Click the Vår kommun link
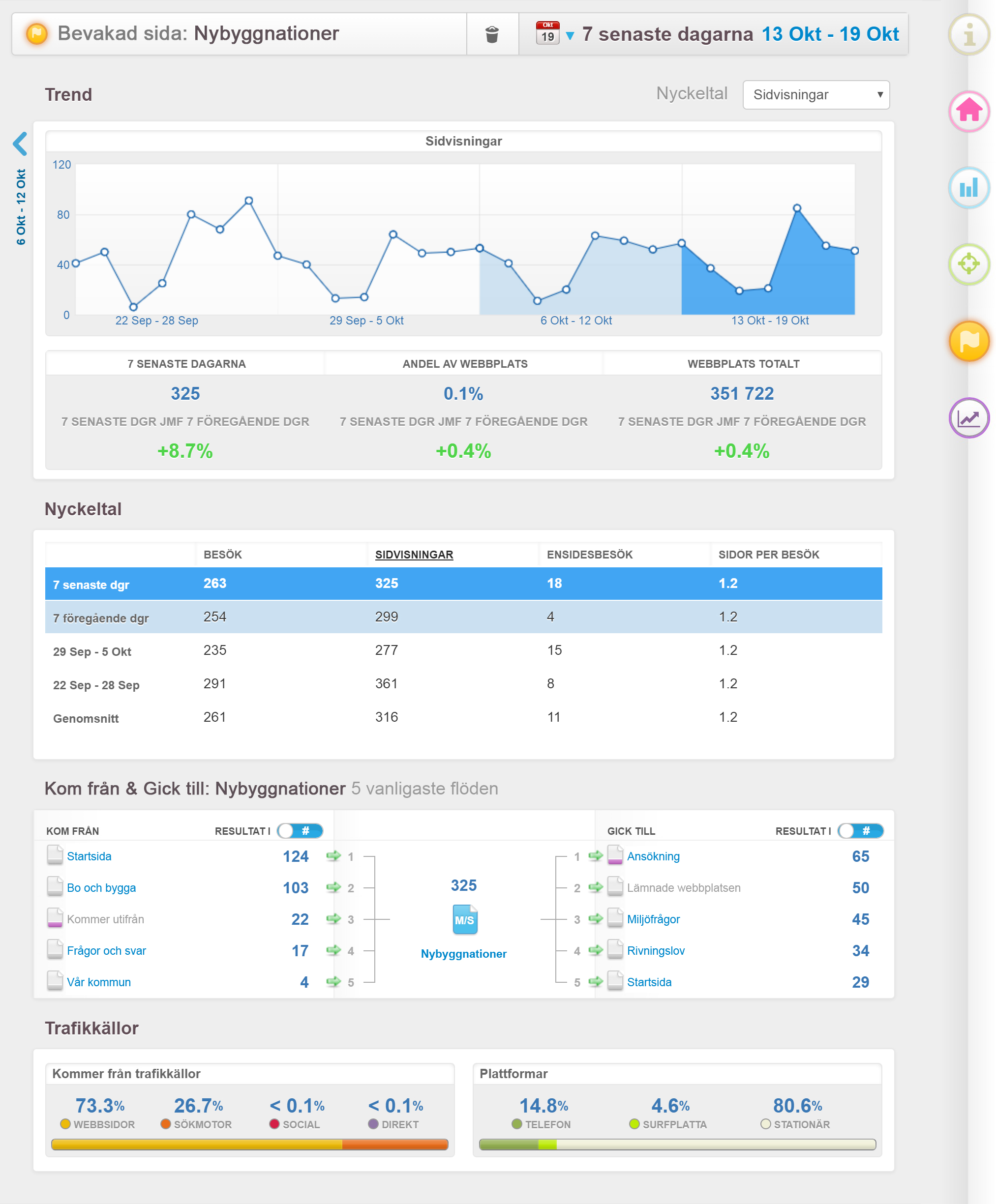The image size is (996, 1204). pos(99,982)
